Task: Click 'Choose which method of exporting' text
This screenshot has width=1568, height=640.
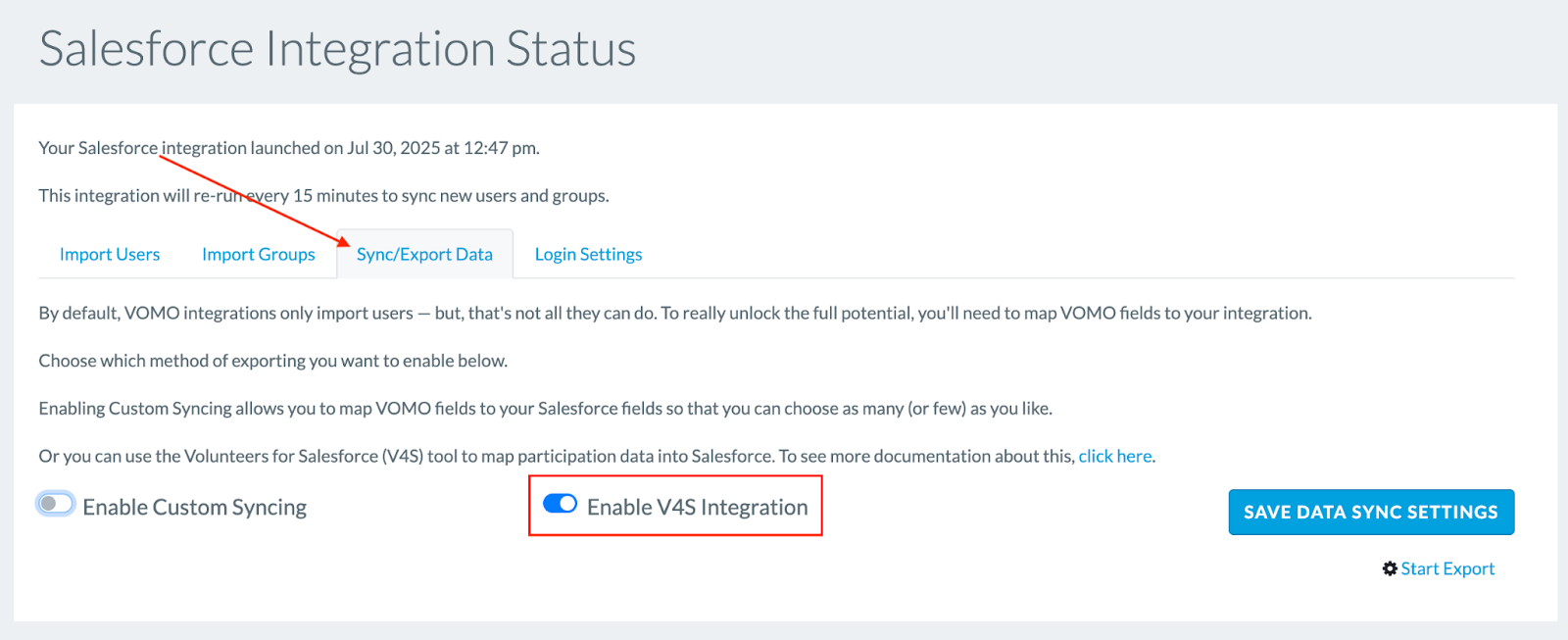Action: (x=272, y=361)
